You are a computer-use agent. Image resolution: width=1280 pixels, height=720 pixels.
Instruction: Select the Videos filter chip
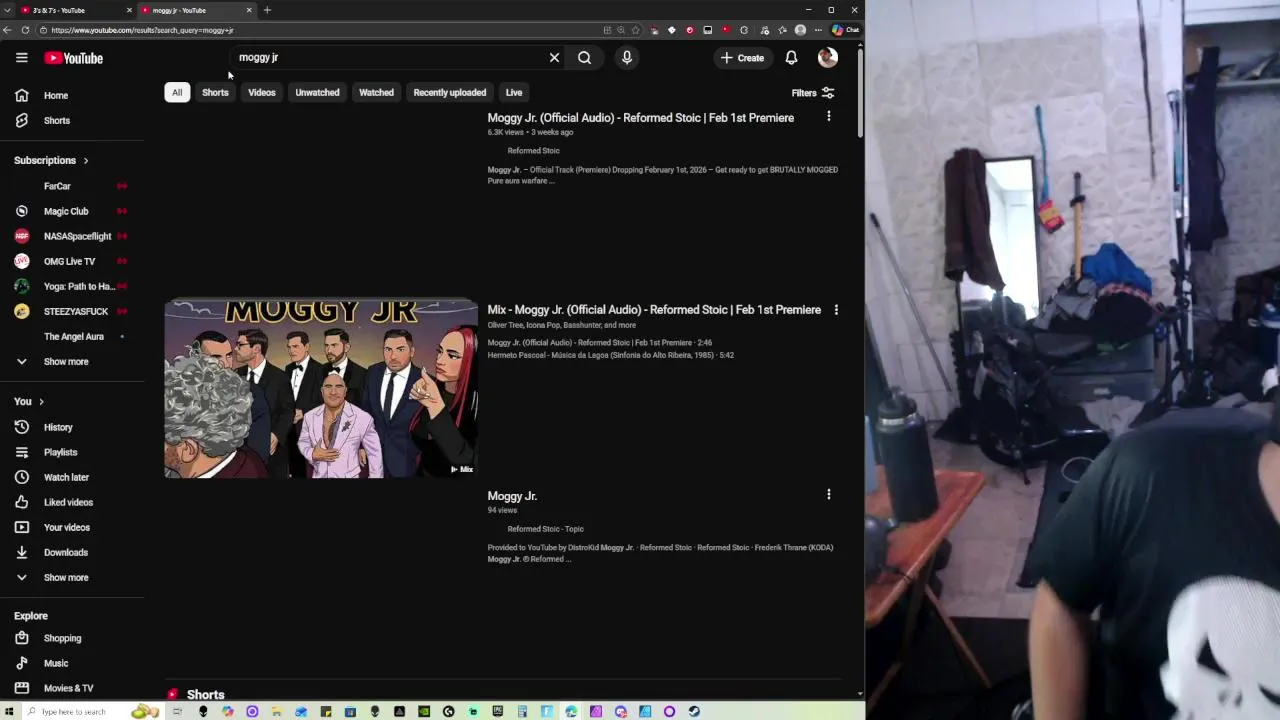[262, 93]
